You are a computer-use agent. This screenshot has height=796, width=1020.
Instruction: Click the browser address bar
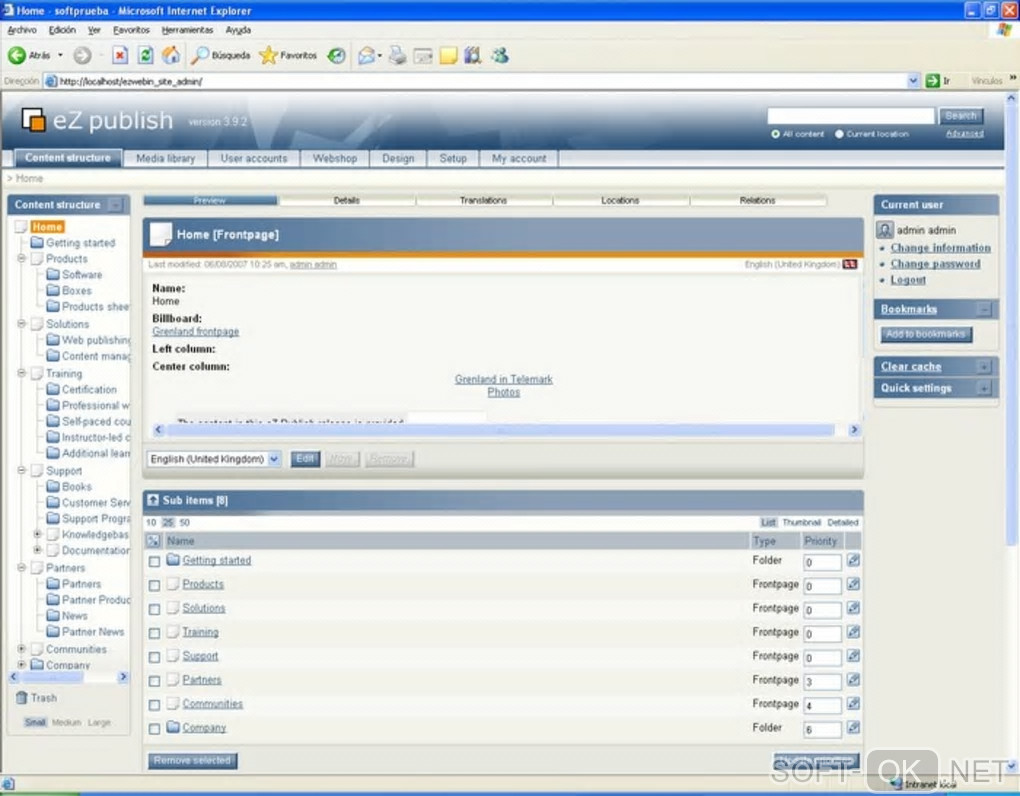[481, 81]
